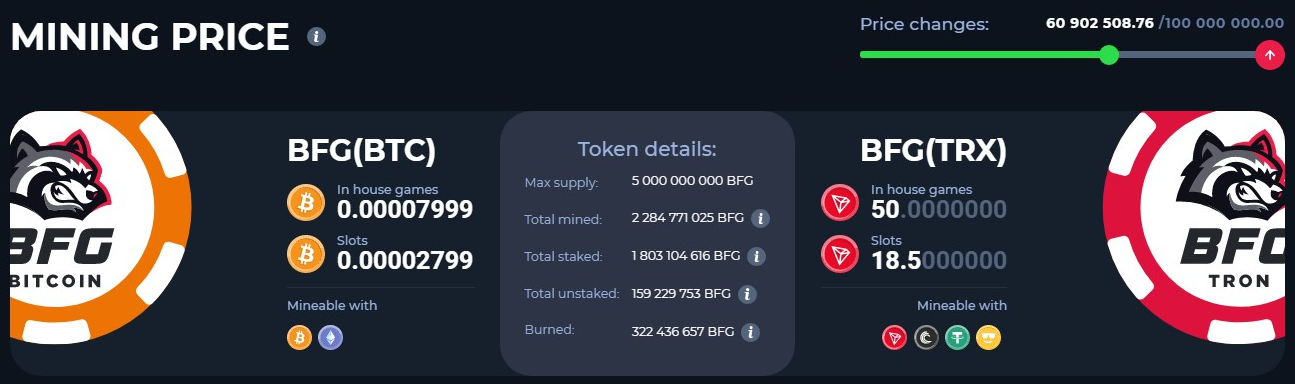This screenshot has height=384, width=1295.
Task: Click the info icon beside Mining Price
Action: pos(317,37)
